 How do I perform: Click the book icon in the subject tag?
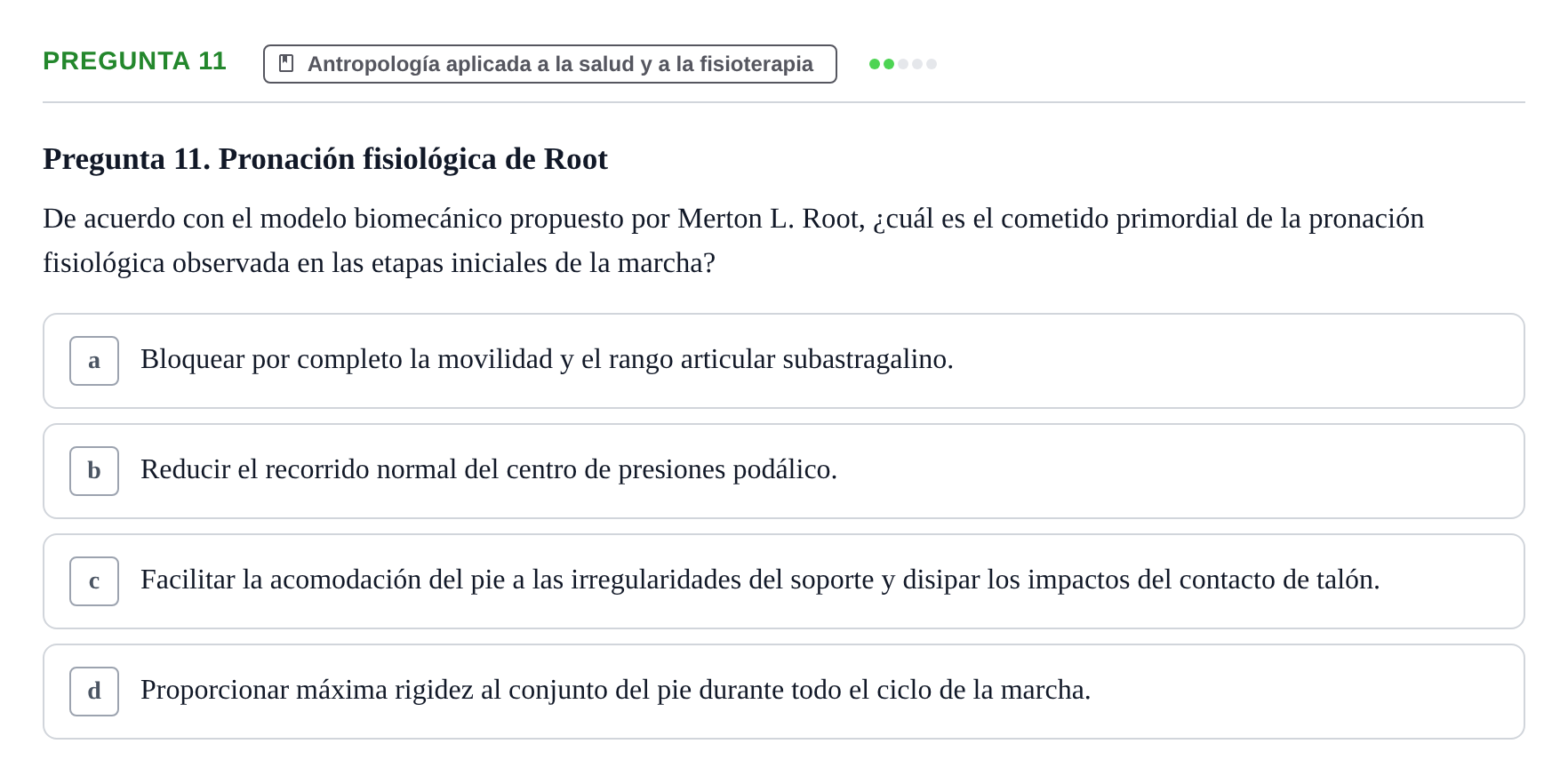(x=286, y=63)
